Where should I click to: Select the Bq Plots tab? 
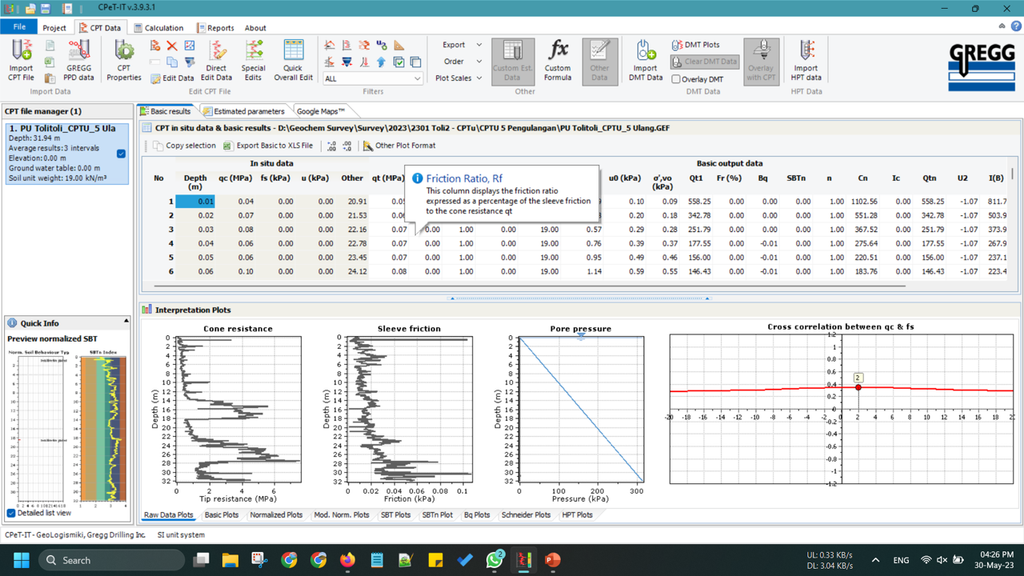tap(477, 515)
